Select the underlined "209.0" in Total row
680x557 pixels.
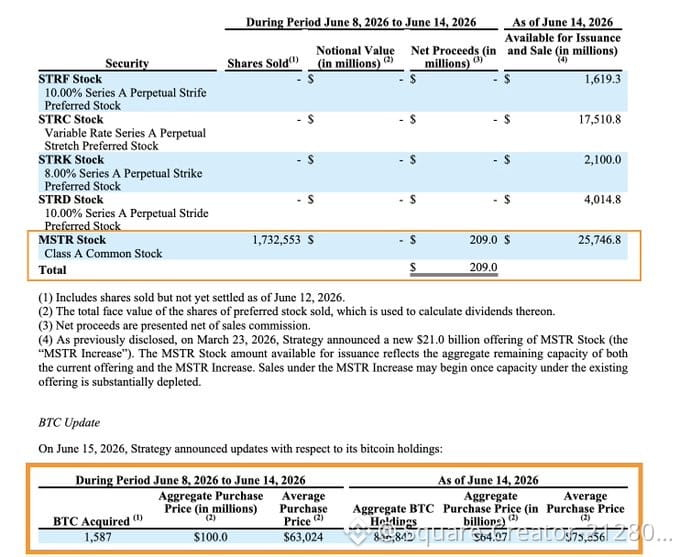pos(483,267)
